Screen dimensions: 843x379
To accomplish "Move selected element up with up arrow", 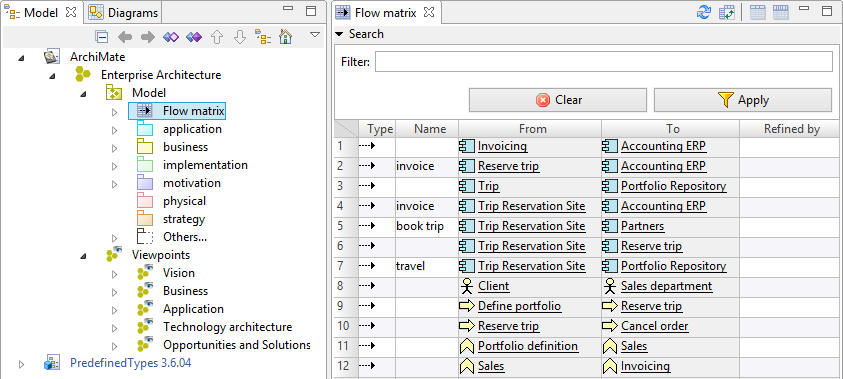I will point(217,37).
